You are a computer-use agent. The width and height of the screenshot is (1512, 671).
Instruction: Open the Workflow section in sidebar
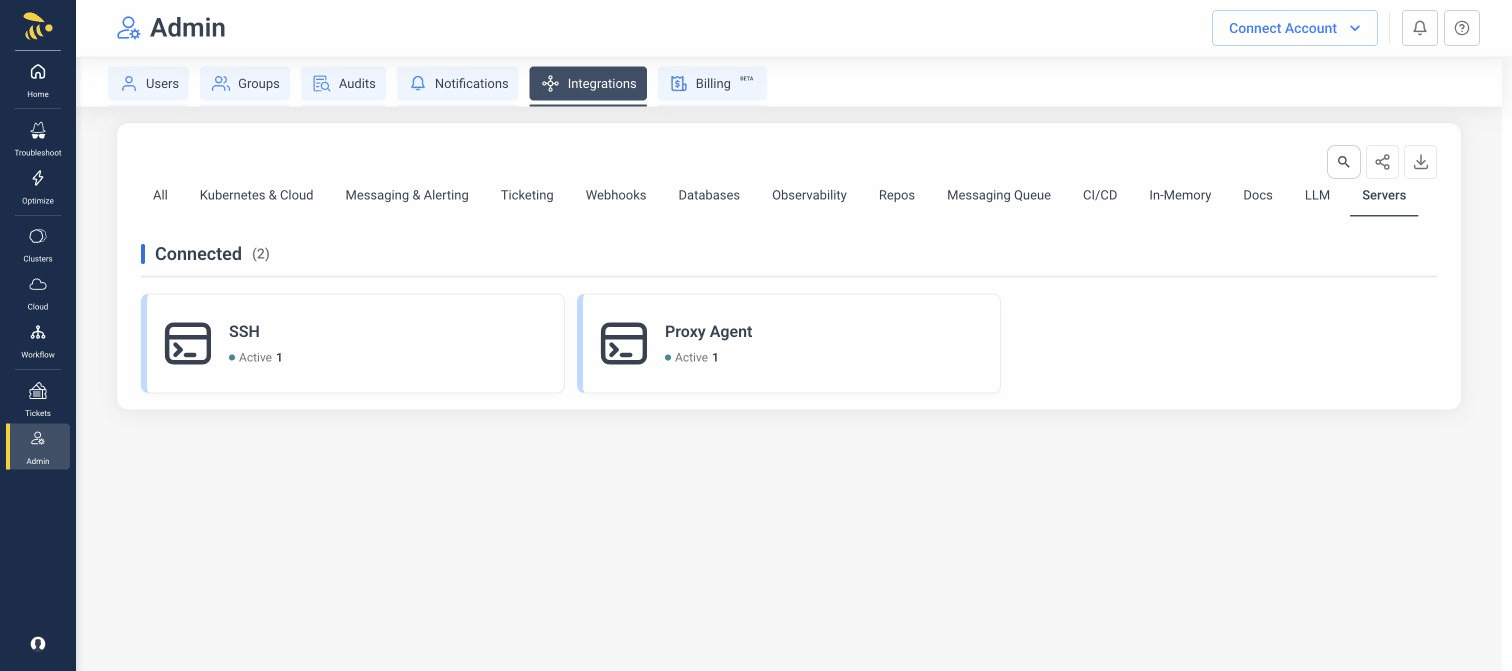tap(38, 340)
